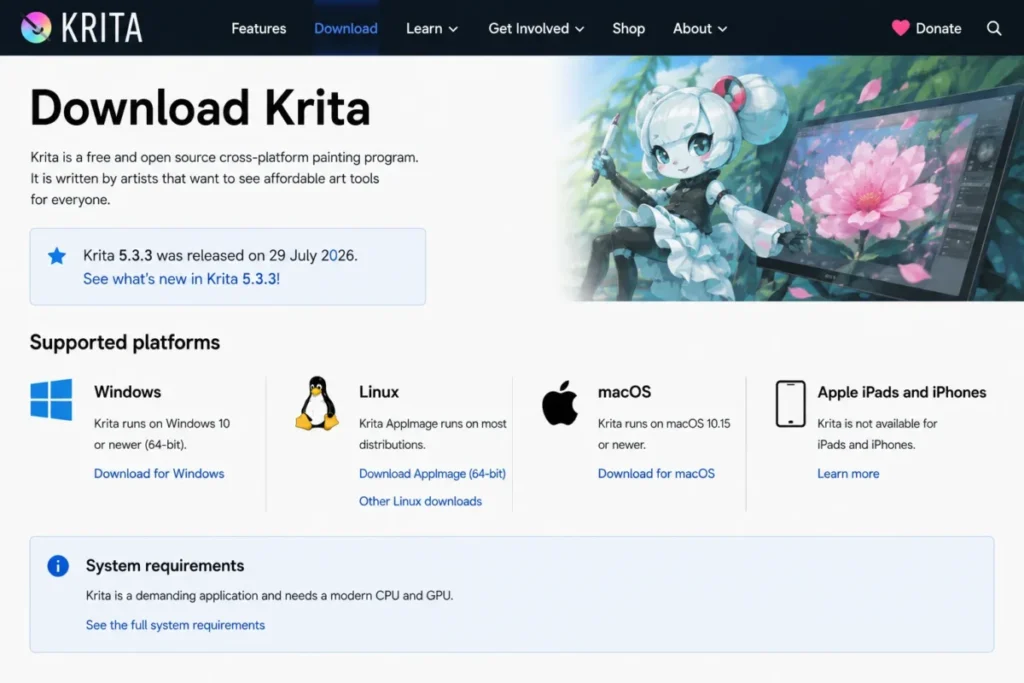Select the Download nav item
Image resolution: width=1024 pixels, height=683 pixels.
click(x=345, y=29)
